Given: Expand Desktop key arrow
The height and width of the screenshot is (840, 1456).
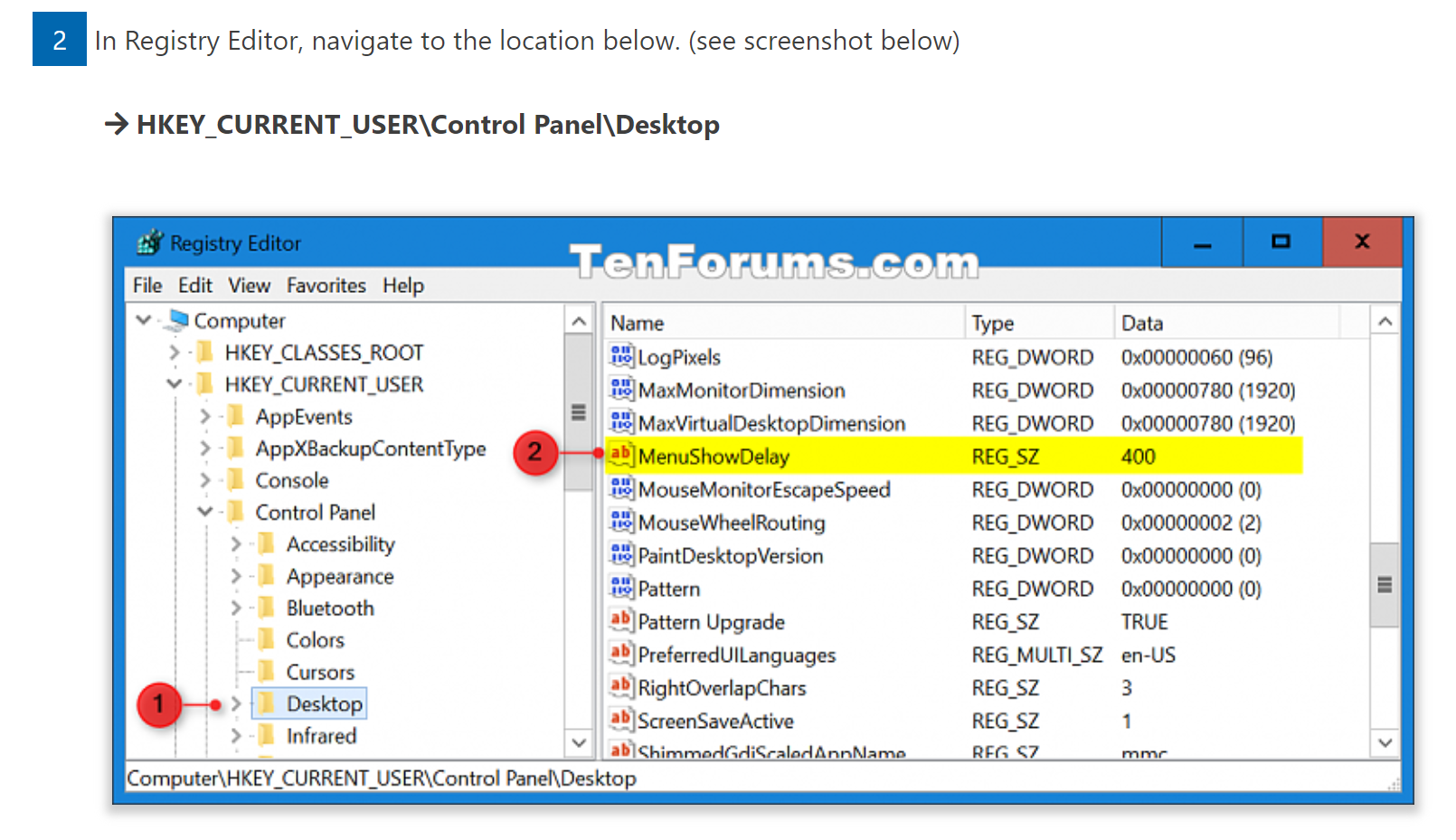Looking at the screenshot, I should (x=236, y=703).
